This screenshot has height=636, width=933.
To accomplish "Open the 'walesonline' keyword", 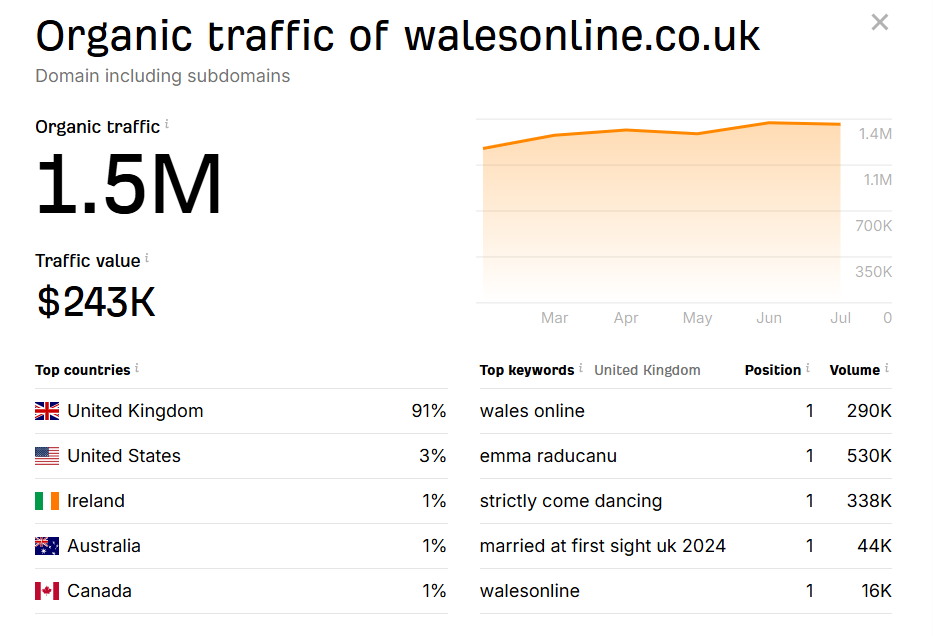I will pyautogui.click(x=530, y=591).
